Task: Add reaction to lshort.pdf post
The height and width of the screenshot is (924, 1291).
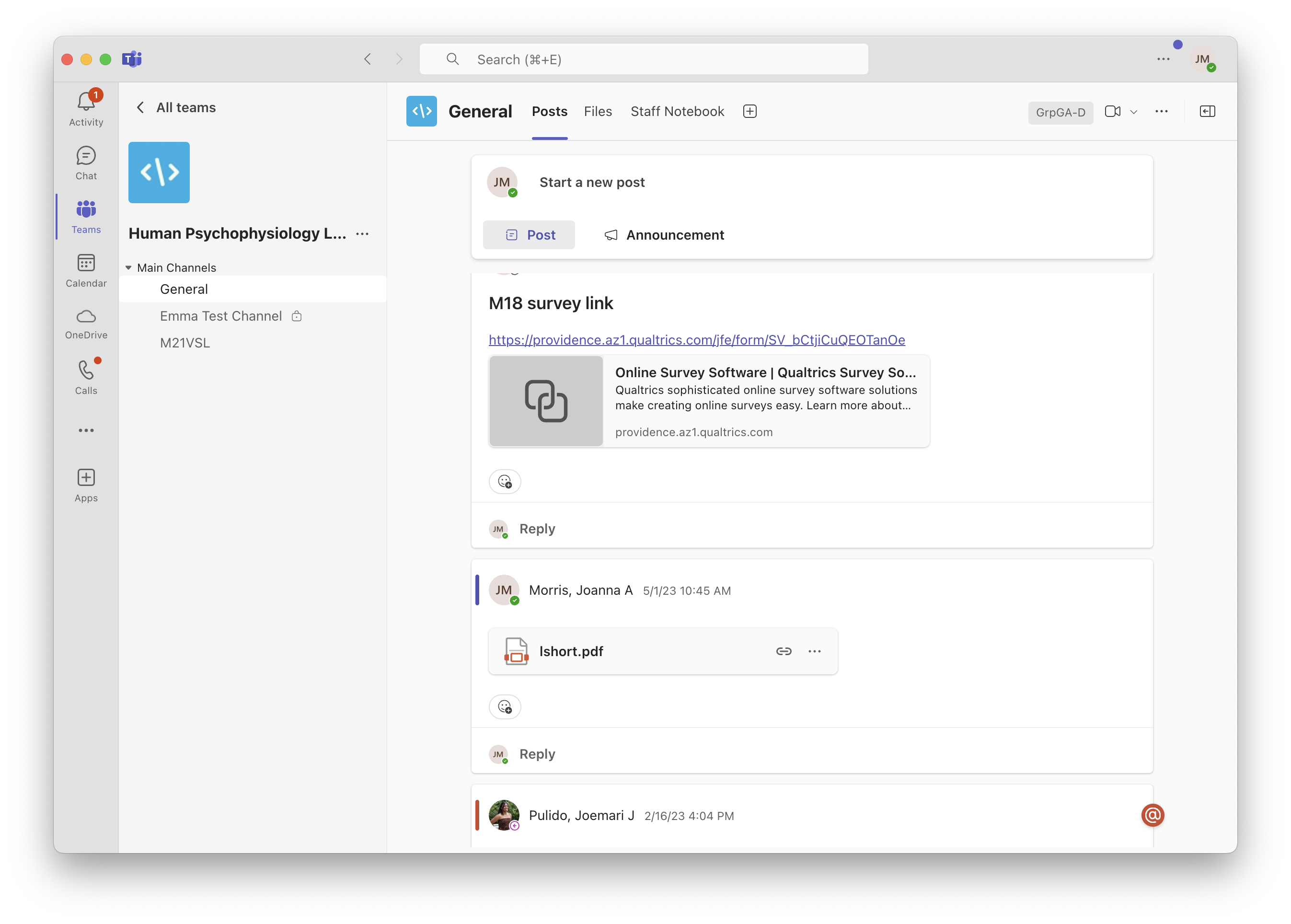Action: (x=505, y=706)
